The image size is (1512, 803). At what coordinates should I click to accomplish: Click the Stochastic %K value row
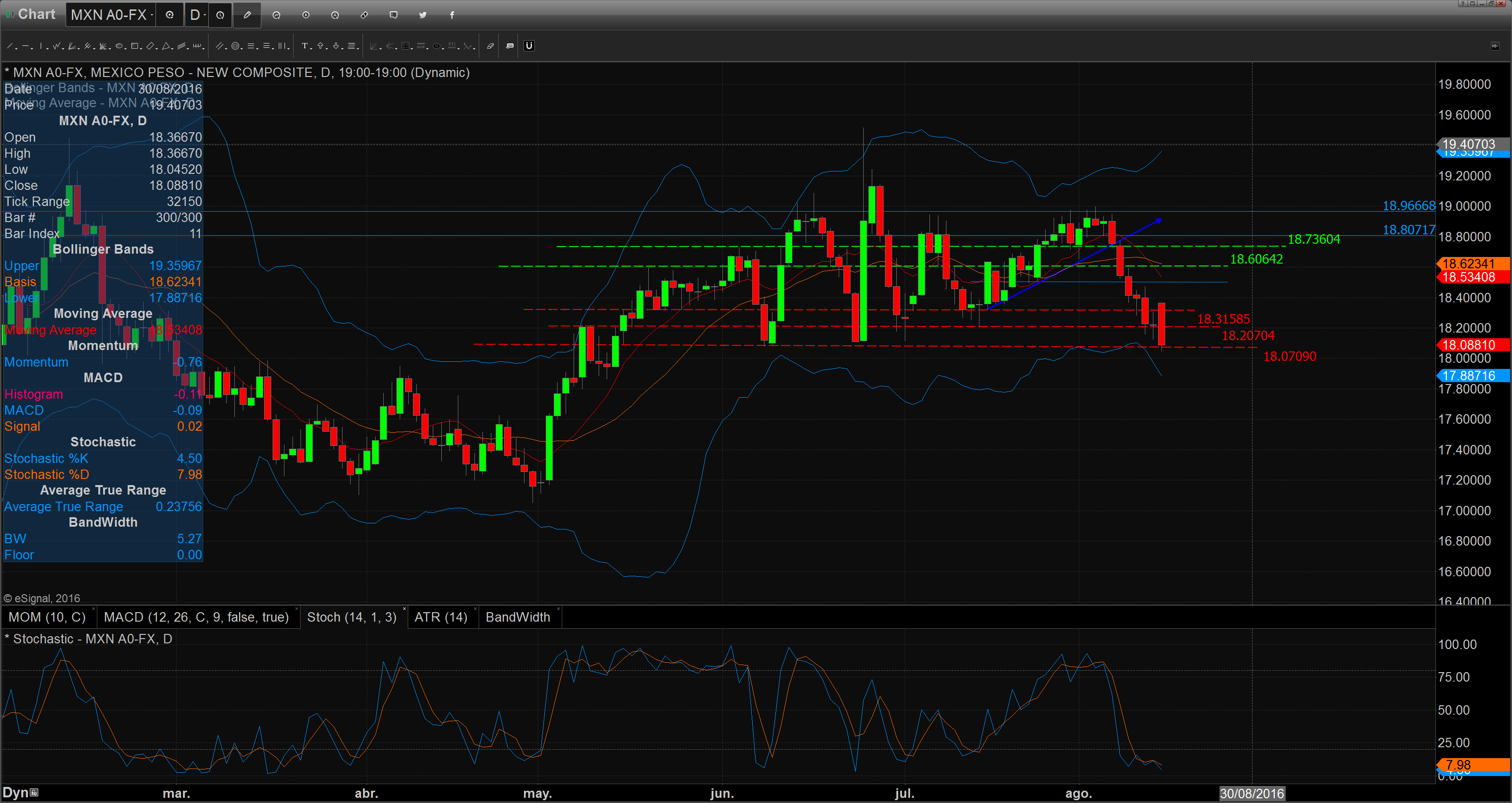pos(103,459)
